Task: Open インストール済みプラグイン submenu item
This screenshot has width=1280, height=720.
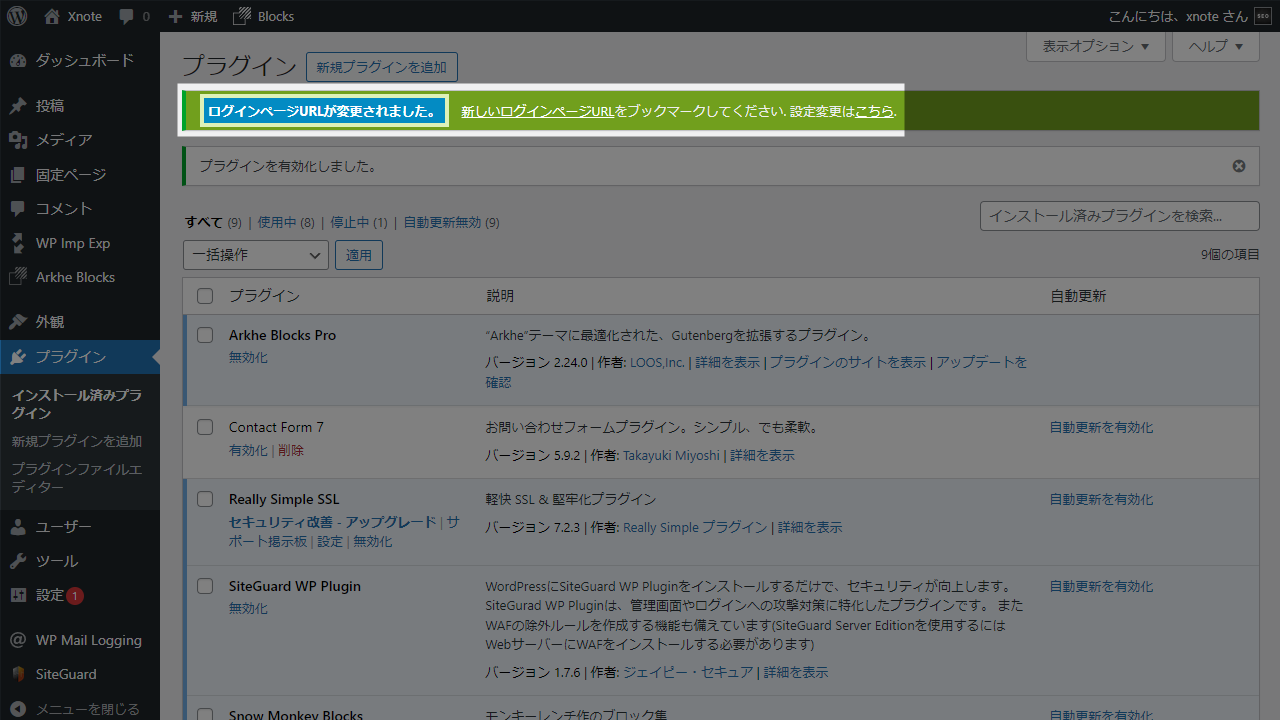Action: 77,404
